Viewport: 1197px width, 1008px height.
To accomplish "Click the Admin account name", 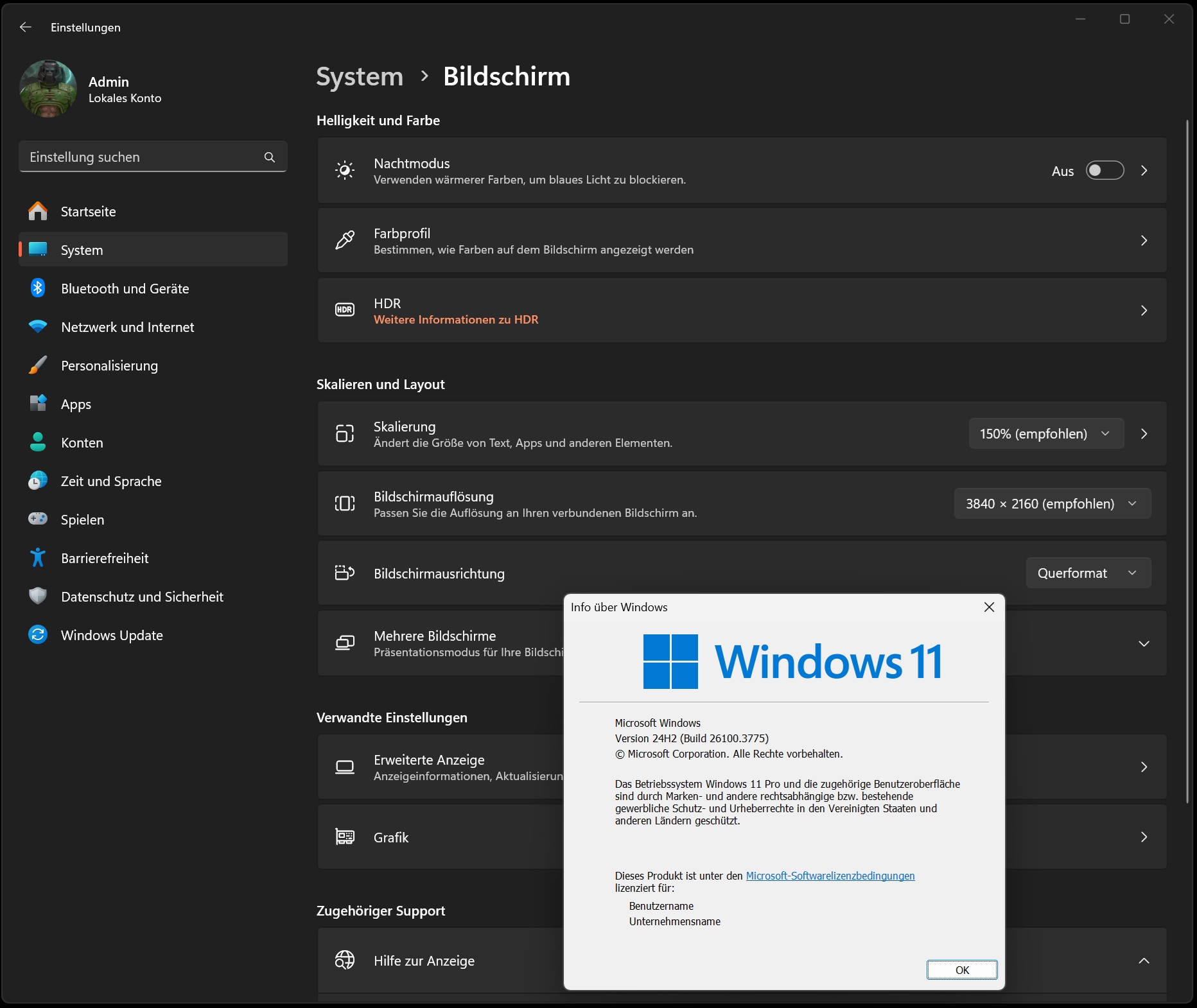I will [x=109, y=82].
